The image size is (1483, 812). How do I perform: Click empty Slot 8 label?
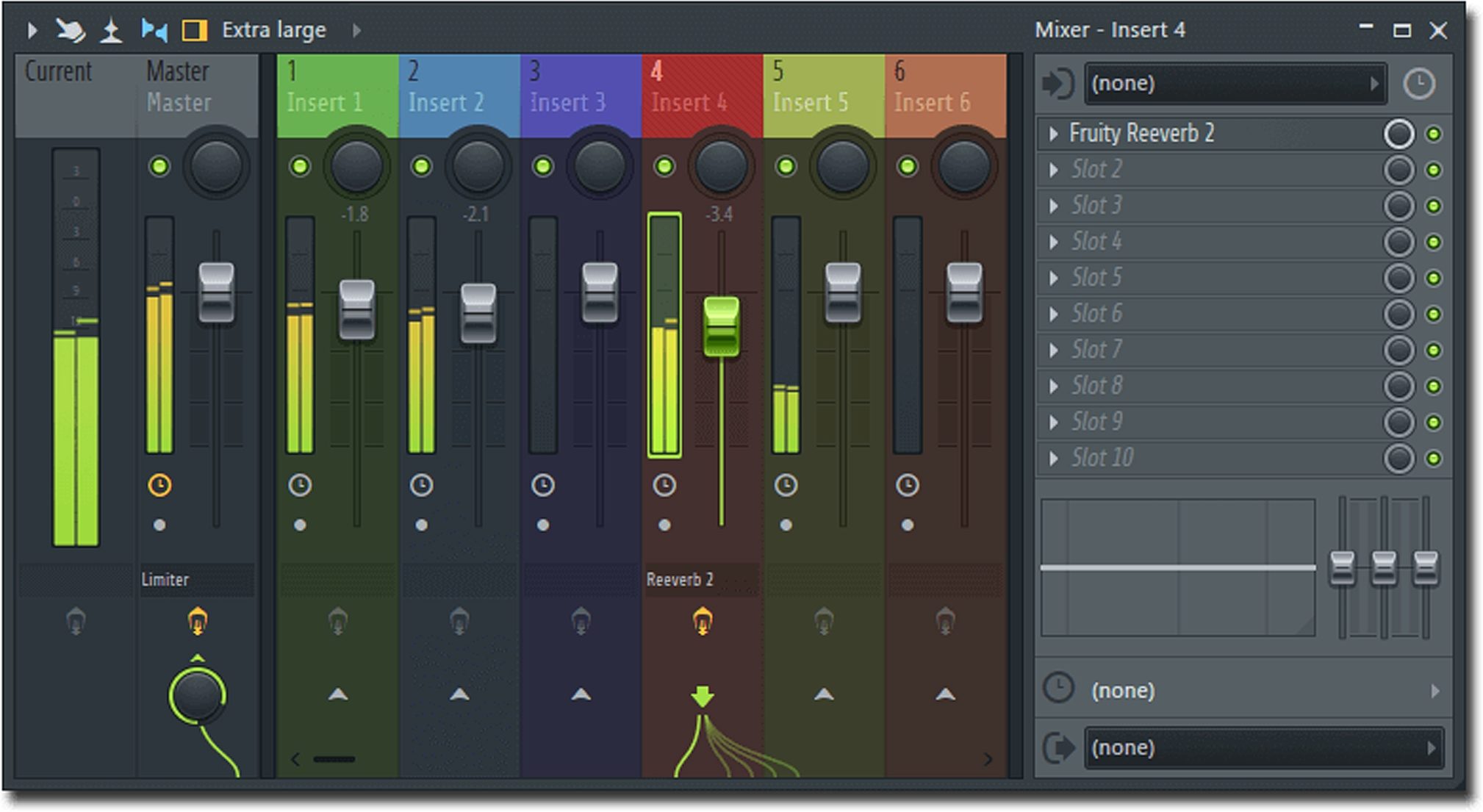(x=1096, y=386)
